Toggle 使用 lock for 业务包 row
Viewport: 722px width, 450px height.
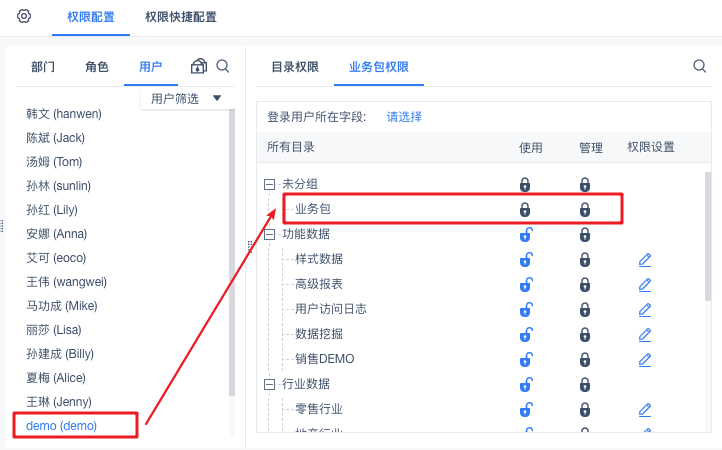[525, 209]
